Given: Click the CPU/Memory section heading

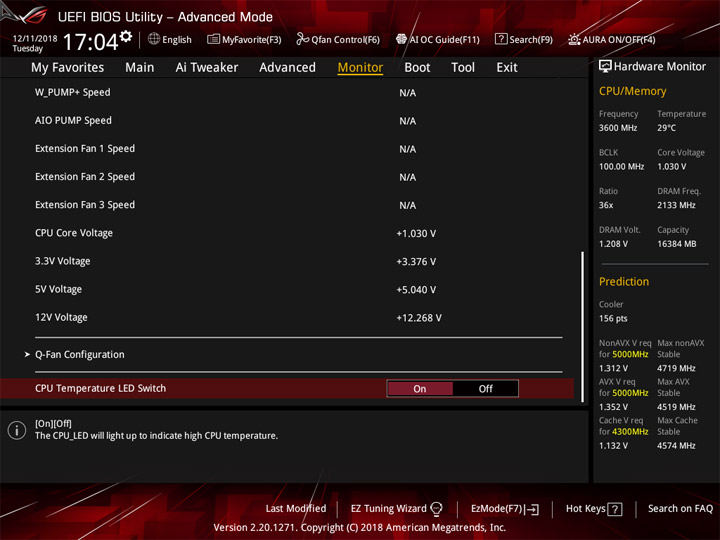Looking at the screenshot, I should (632, 91).
